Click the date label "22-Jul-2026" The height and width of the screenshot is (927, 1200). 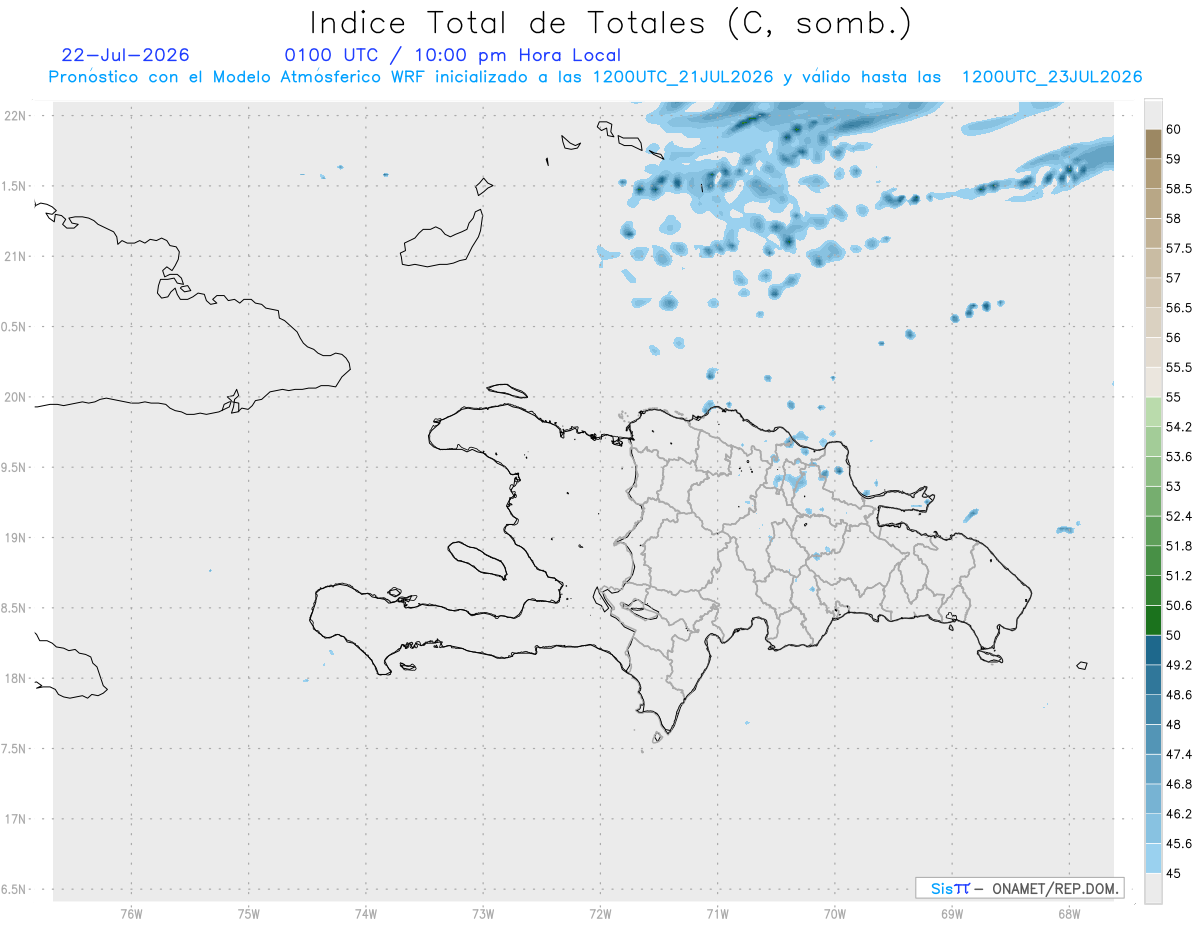tap(125, 55)
